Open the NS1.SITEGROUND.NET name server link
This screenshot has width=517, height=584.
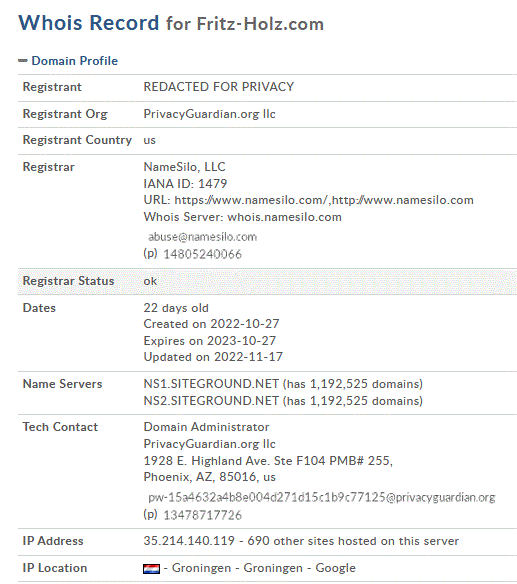pos(211,384)
